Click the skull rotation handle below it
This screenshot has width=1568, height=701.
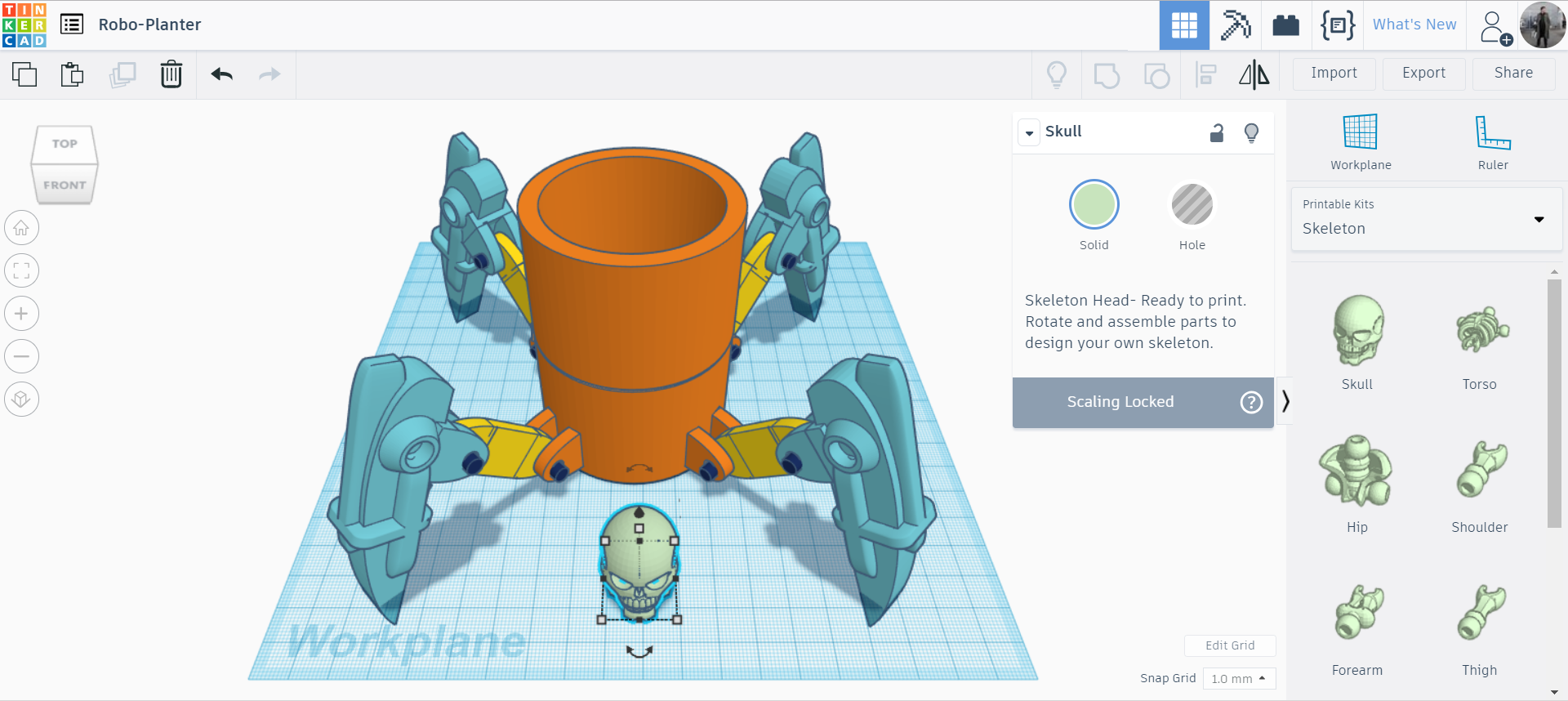click(x=639, y=651)
